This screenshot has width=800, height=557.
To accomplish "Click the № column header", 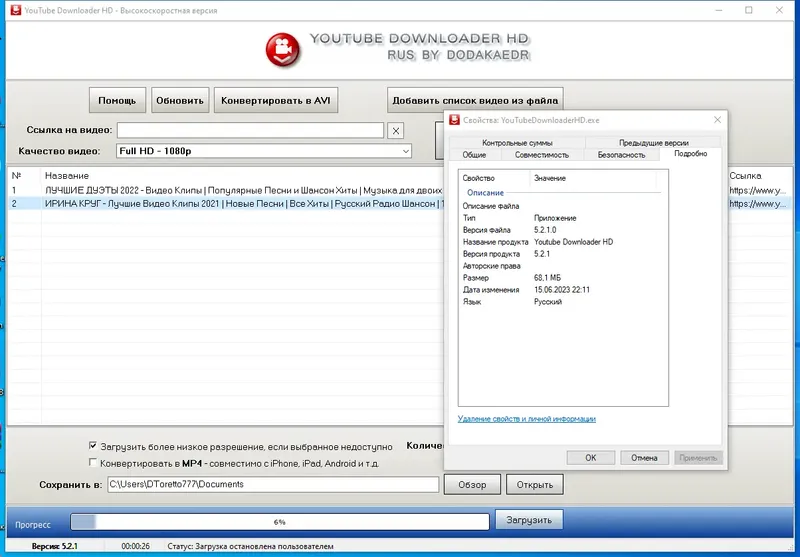I will 16,175.
